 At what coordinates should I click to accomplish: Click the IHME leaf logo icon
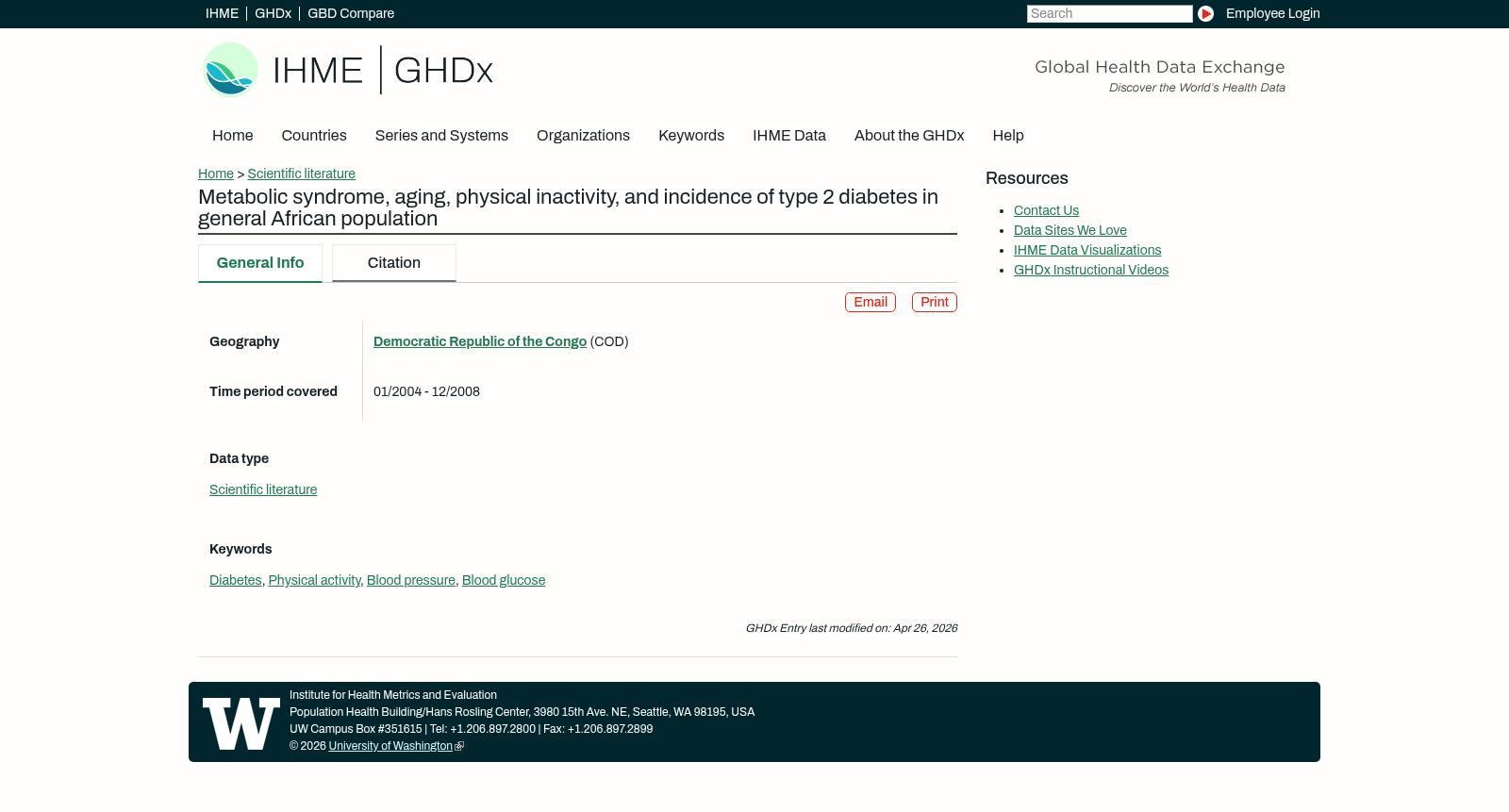(230, 70)
